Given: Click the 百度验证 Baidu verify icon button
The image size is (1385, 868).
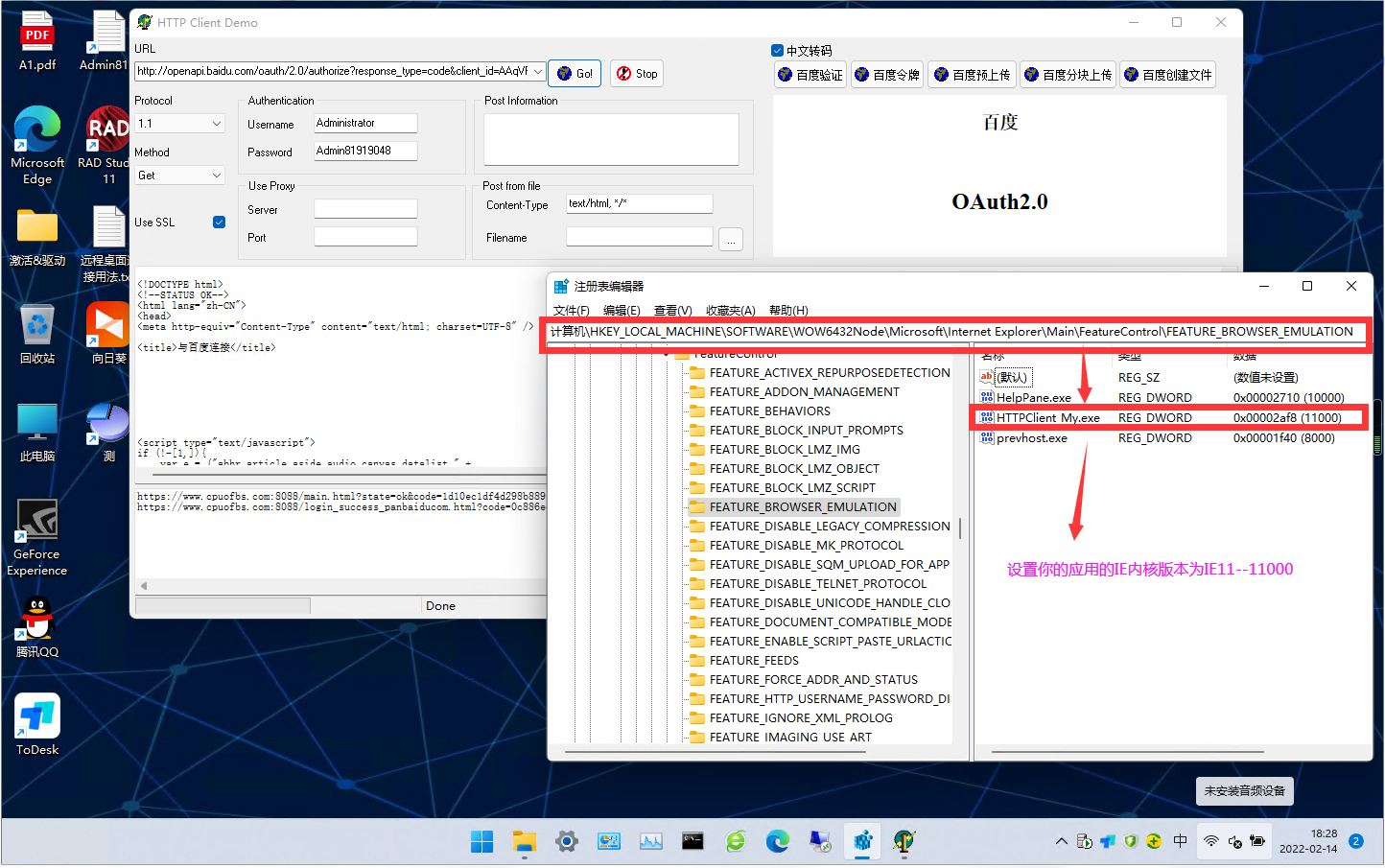Looking at the screenshot, I should point(810,74).
